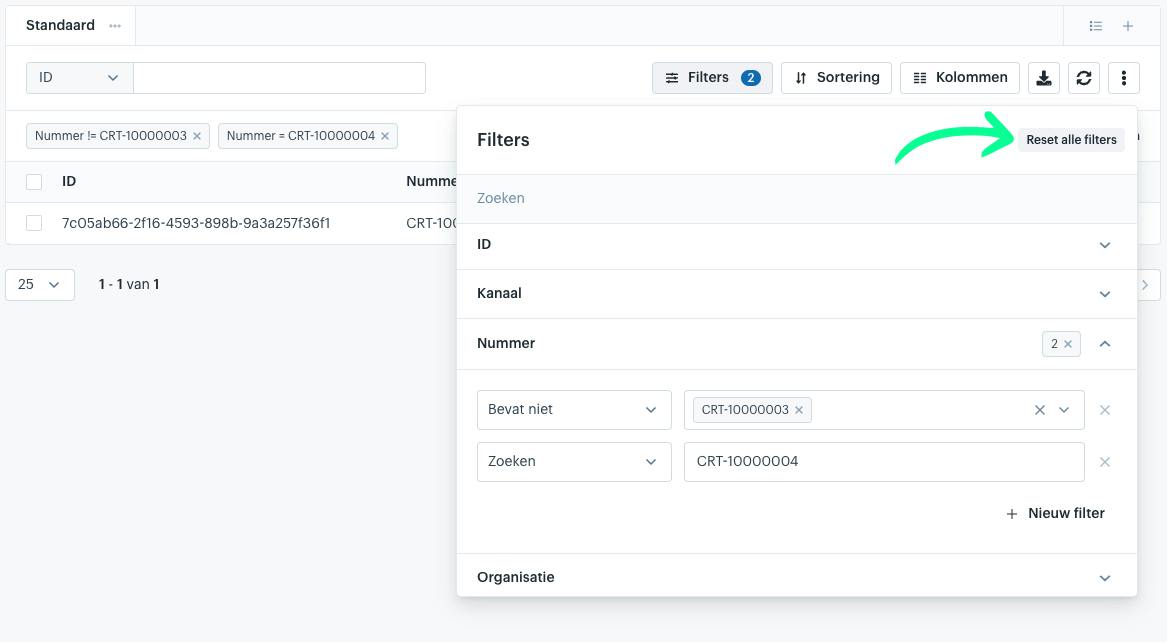Select ID text 7c05ab66-2f16-4593-898b-9a3a257f36f1

pos(196,223)
